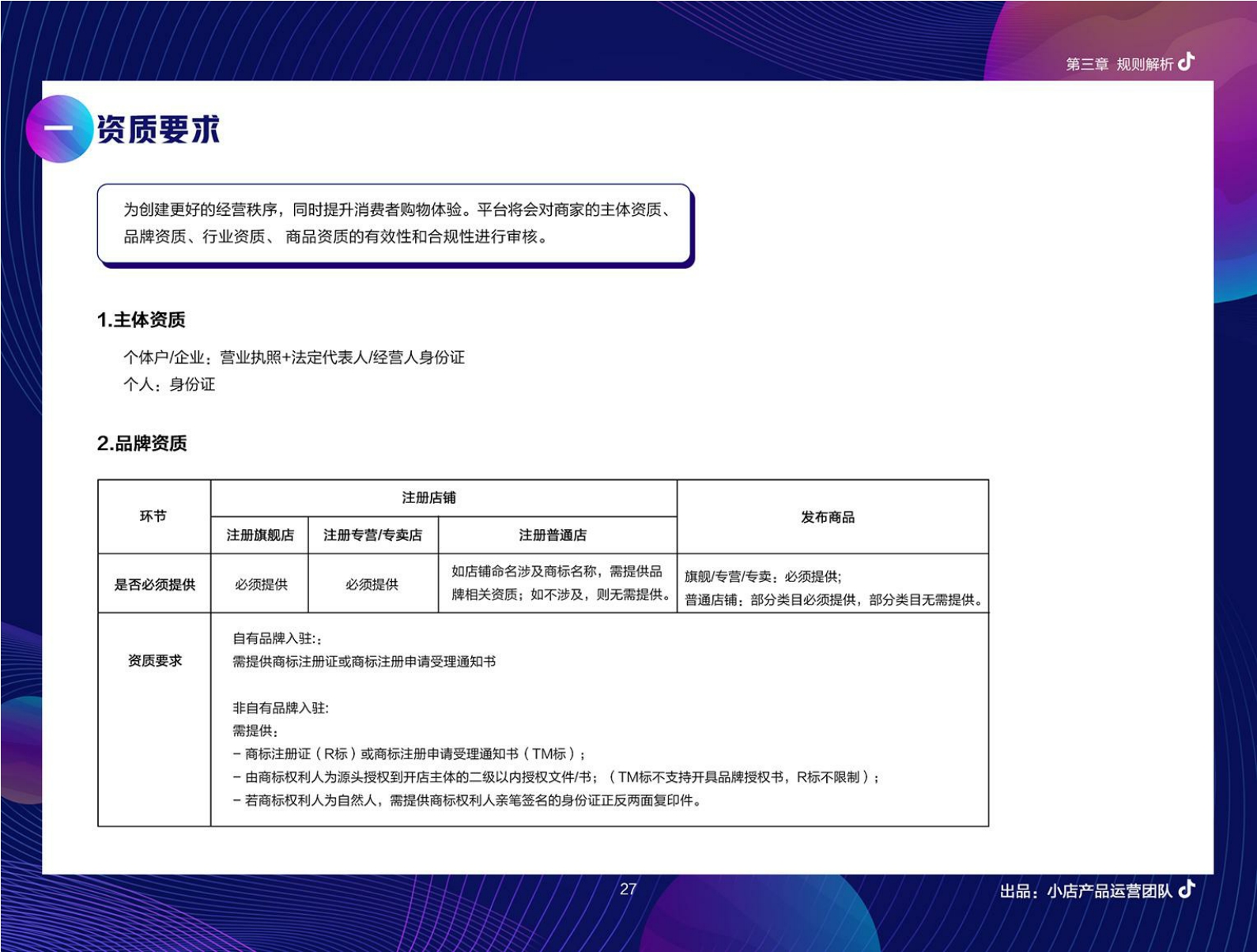Viewport: 1257px width, 952px height.
Task: Select the 注册普通店 column header
Action: point(553,535)
